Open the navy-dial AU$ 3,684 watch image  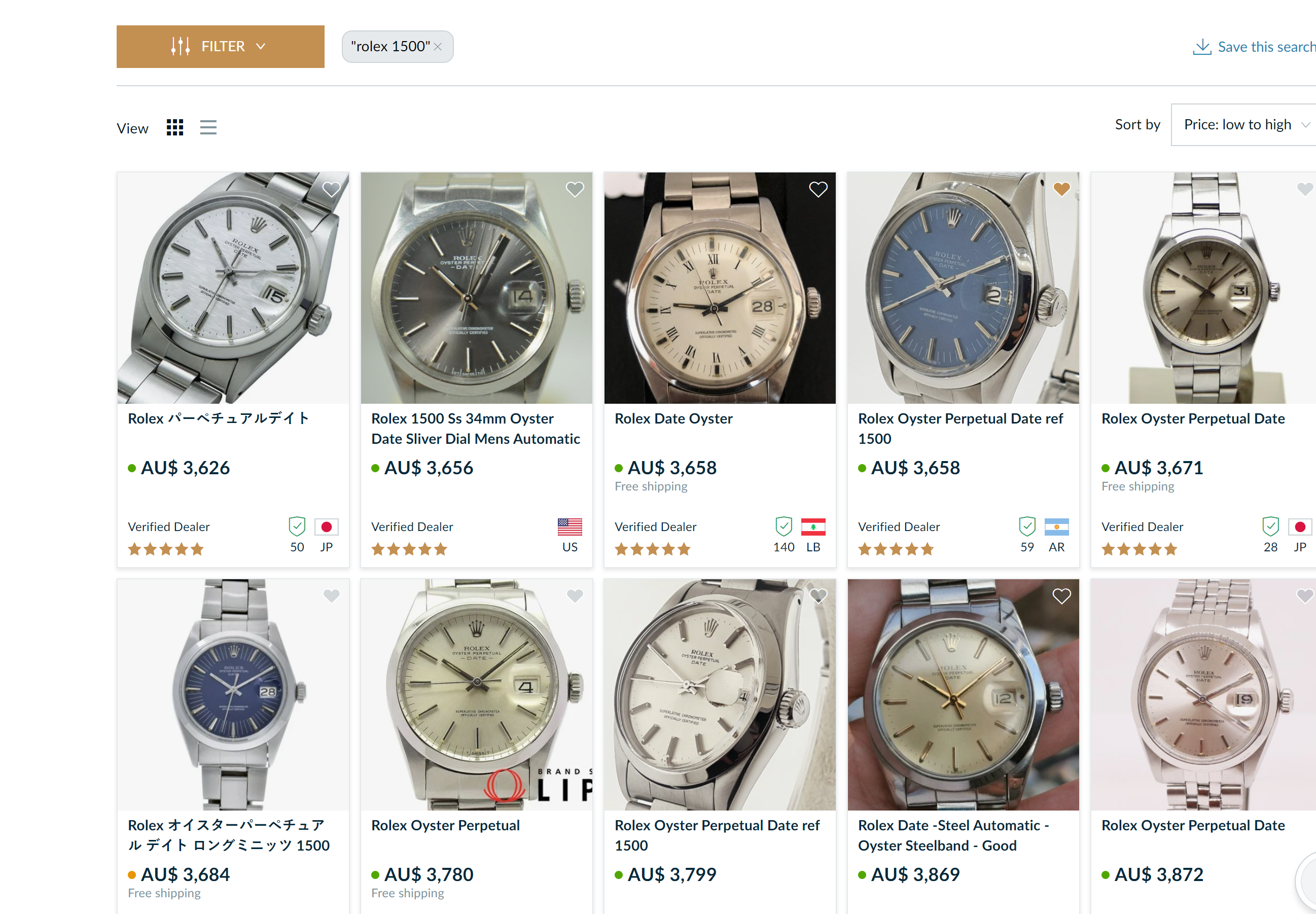pos(233,694)
